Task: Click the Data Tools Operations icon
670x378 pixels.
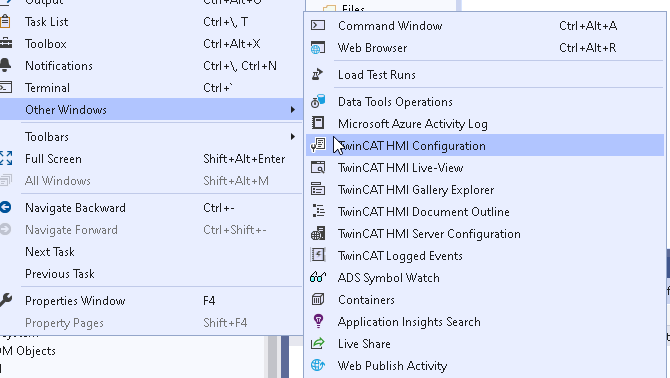Action: [x=317, y=101]
